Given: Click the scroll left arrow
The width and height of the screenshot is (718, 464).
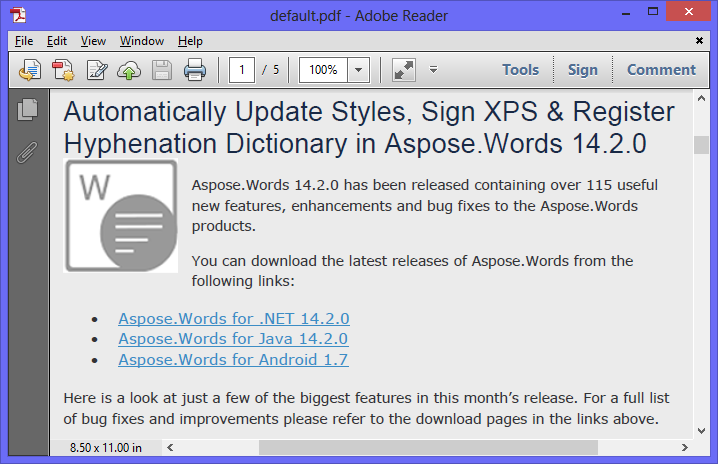Looking at the screenshot, I should coord(170,448).
